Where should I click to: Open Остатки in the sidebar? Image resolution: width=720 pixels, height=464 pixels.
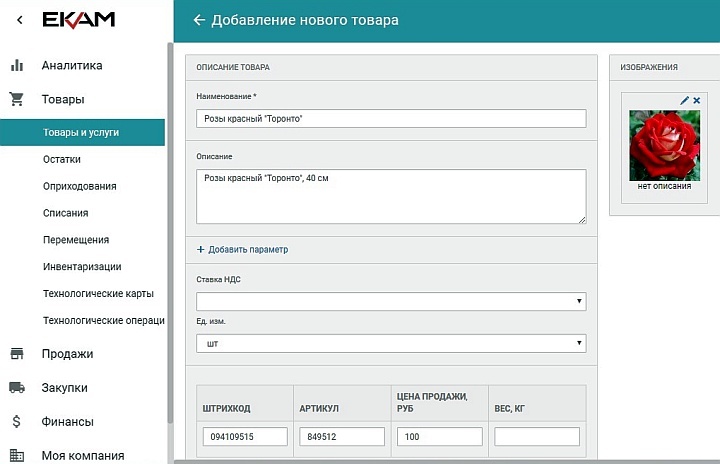tap(62, 159)
